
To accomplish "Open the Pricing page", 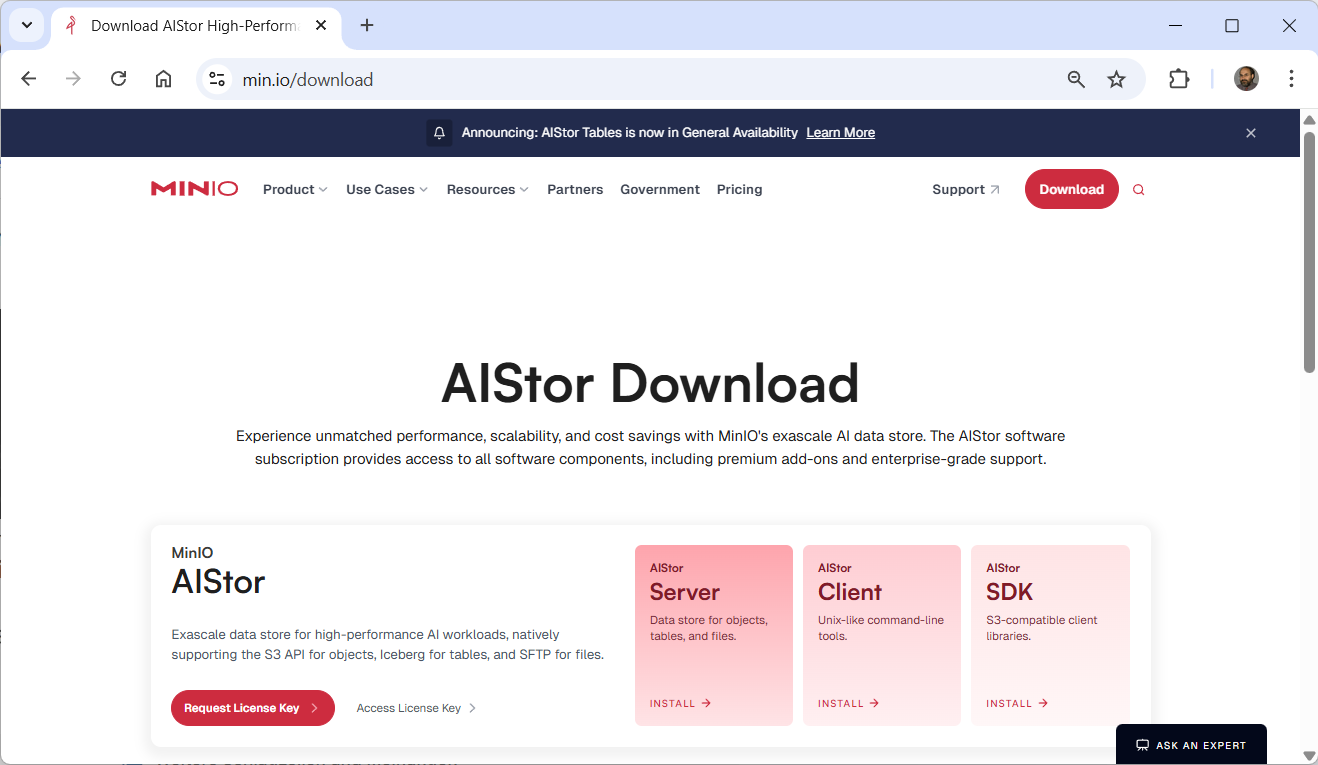I will [739, 190].
